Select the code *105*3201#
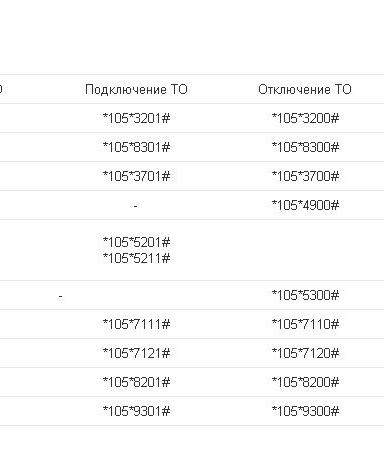 click(x=137, y=118)
